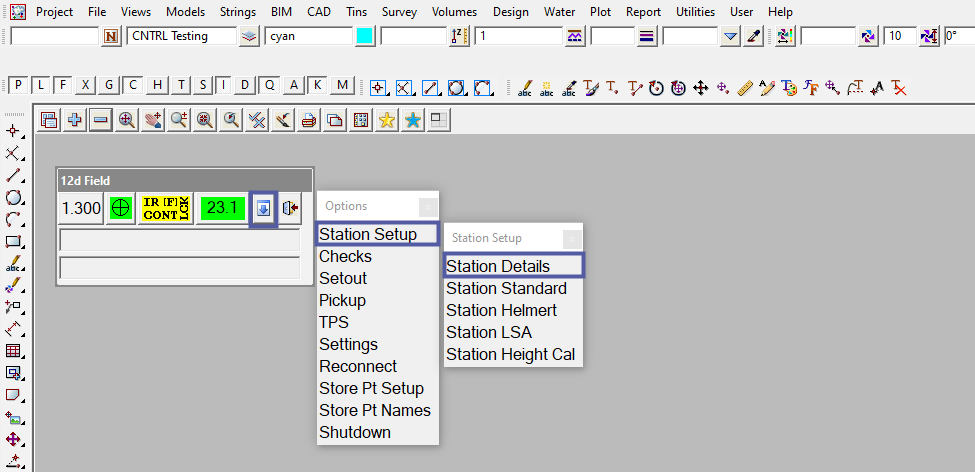This screenshot has width=975, height=472.
Task: Click the Zoom Out minus icon
Action: (x=101, y=120)
